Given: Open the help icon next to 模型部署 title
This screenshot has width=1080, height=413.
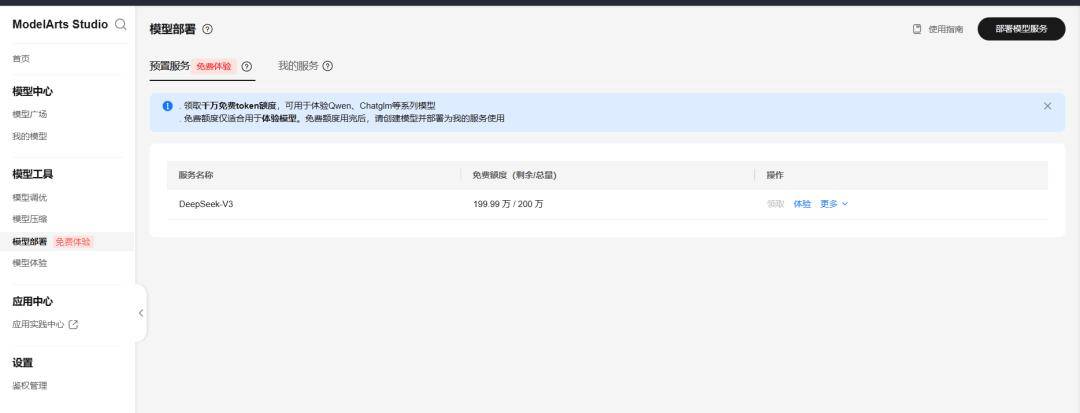Looking at the screenshot, I should (207, 29).
